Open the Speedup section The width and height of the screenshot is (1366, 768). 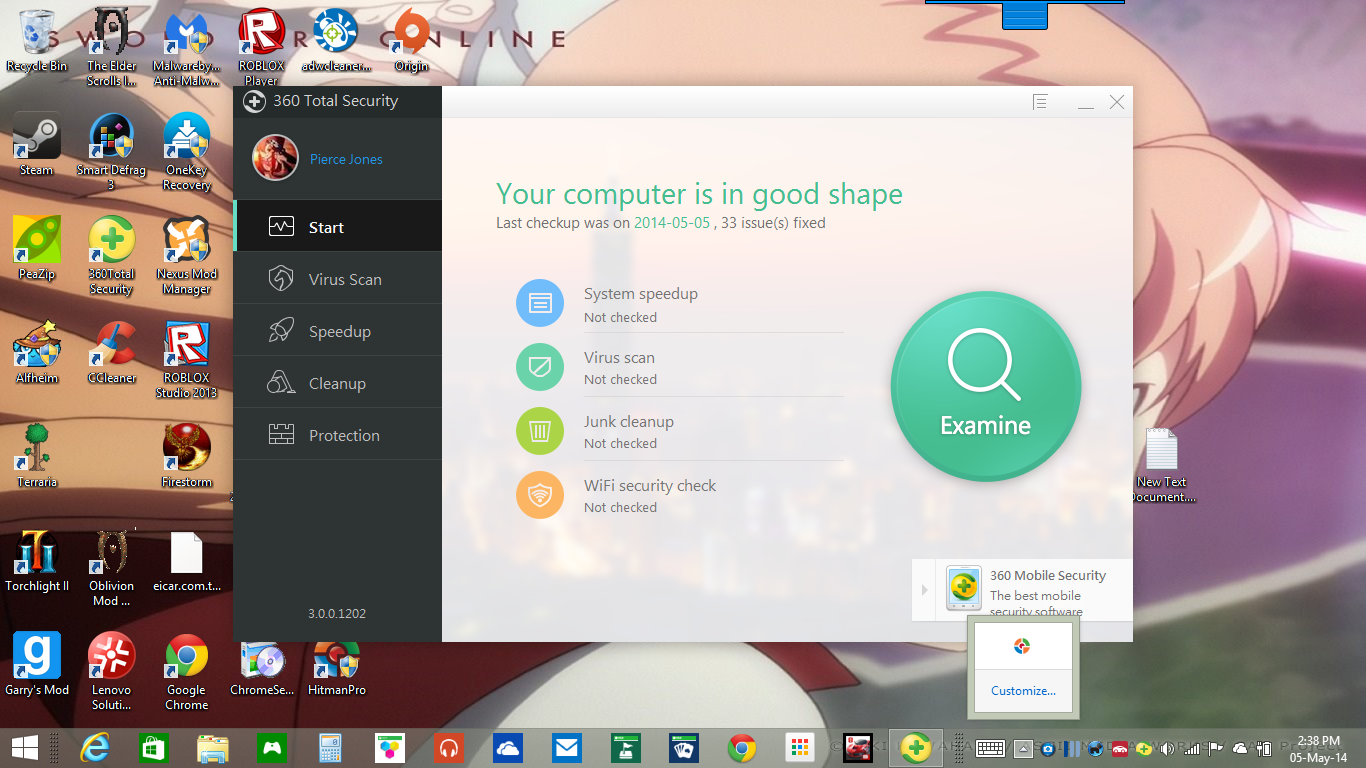click(x=338, y=331)
